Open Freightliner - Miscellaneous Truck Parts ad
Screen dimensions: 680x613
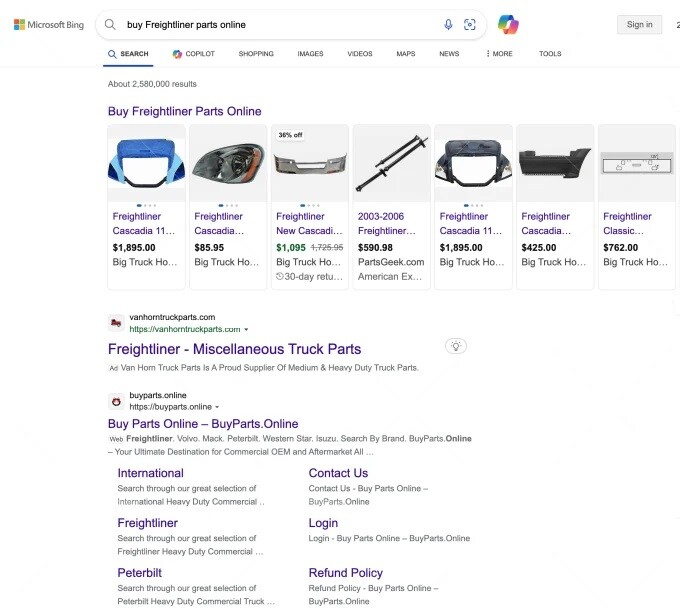(x=234, y=349)
